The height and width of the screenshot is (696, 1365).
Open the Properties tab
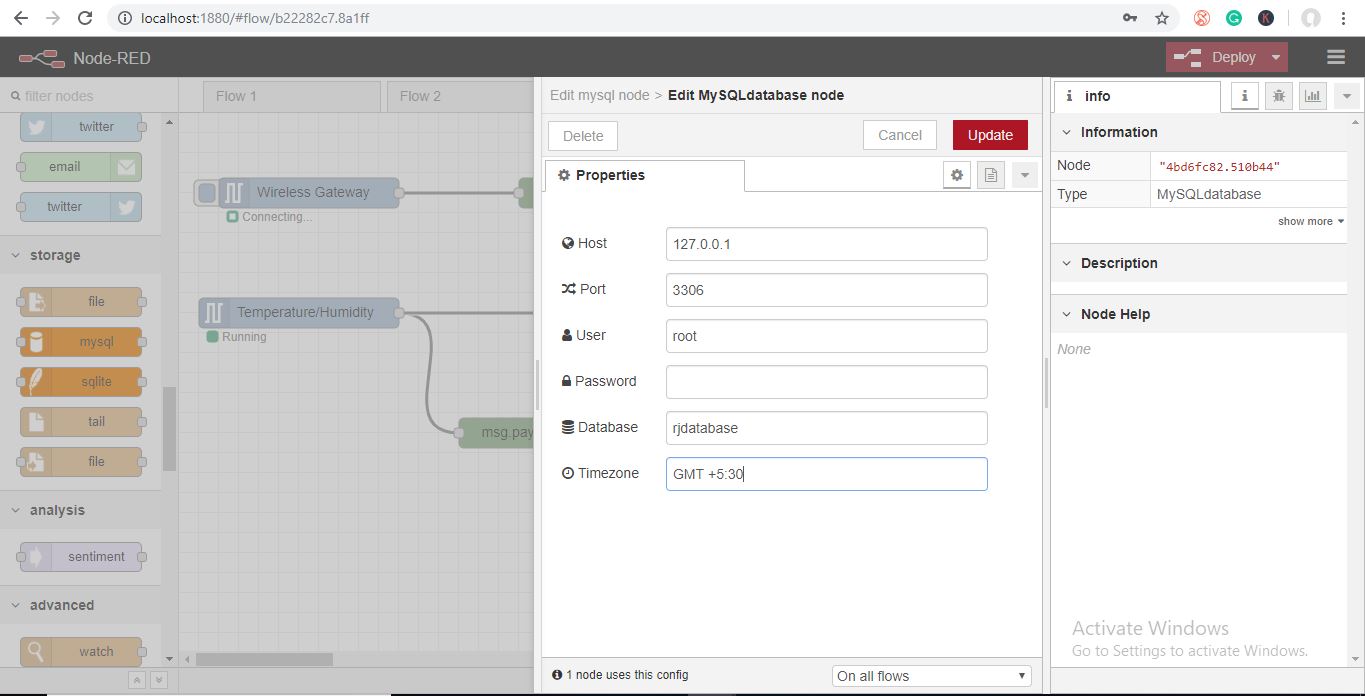(x=644, y=175)
